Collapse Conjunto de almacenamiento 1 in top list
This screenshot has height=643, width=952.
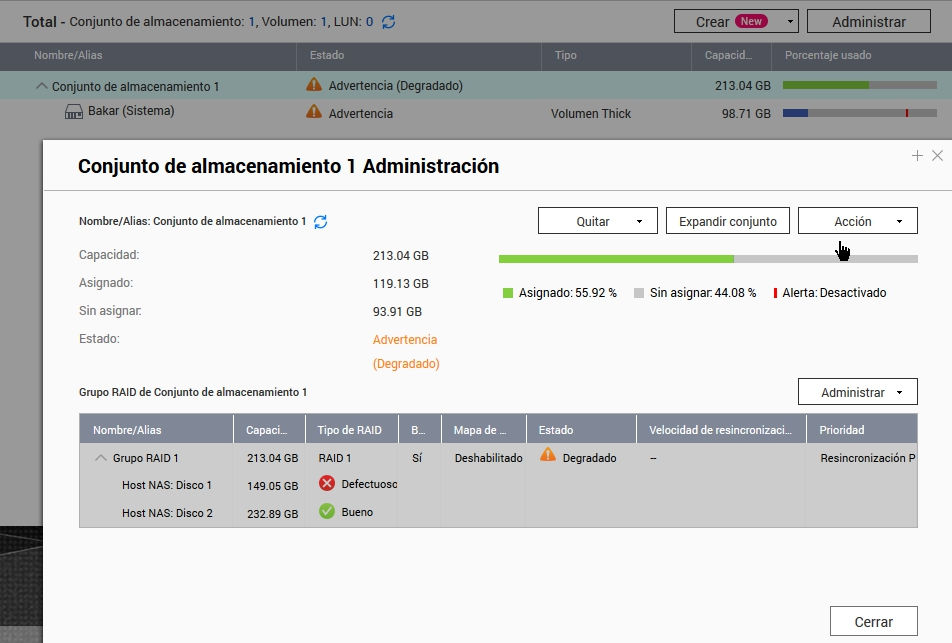click(41, 86)
